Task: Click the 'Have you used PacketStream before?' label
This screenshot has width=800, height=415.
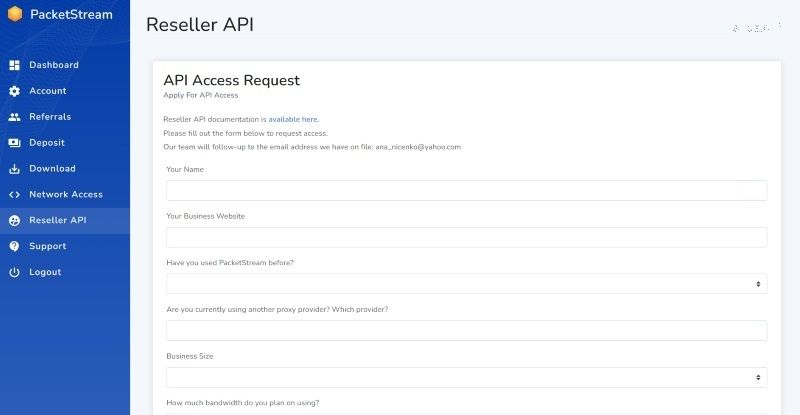Action: [x=230, y=263]
